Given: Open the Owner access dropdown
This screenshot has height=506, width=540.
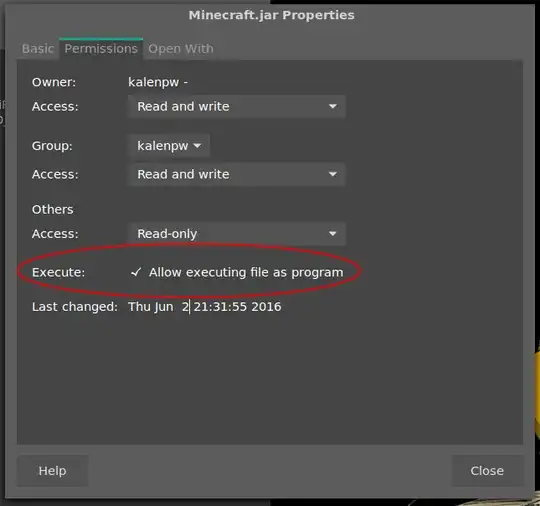Looking at the screenshot, I should [237, 106].
